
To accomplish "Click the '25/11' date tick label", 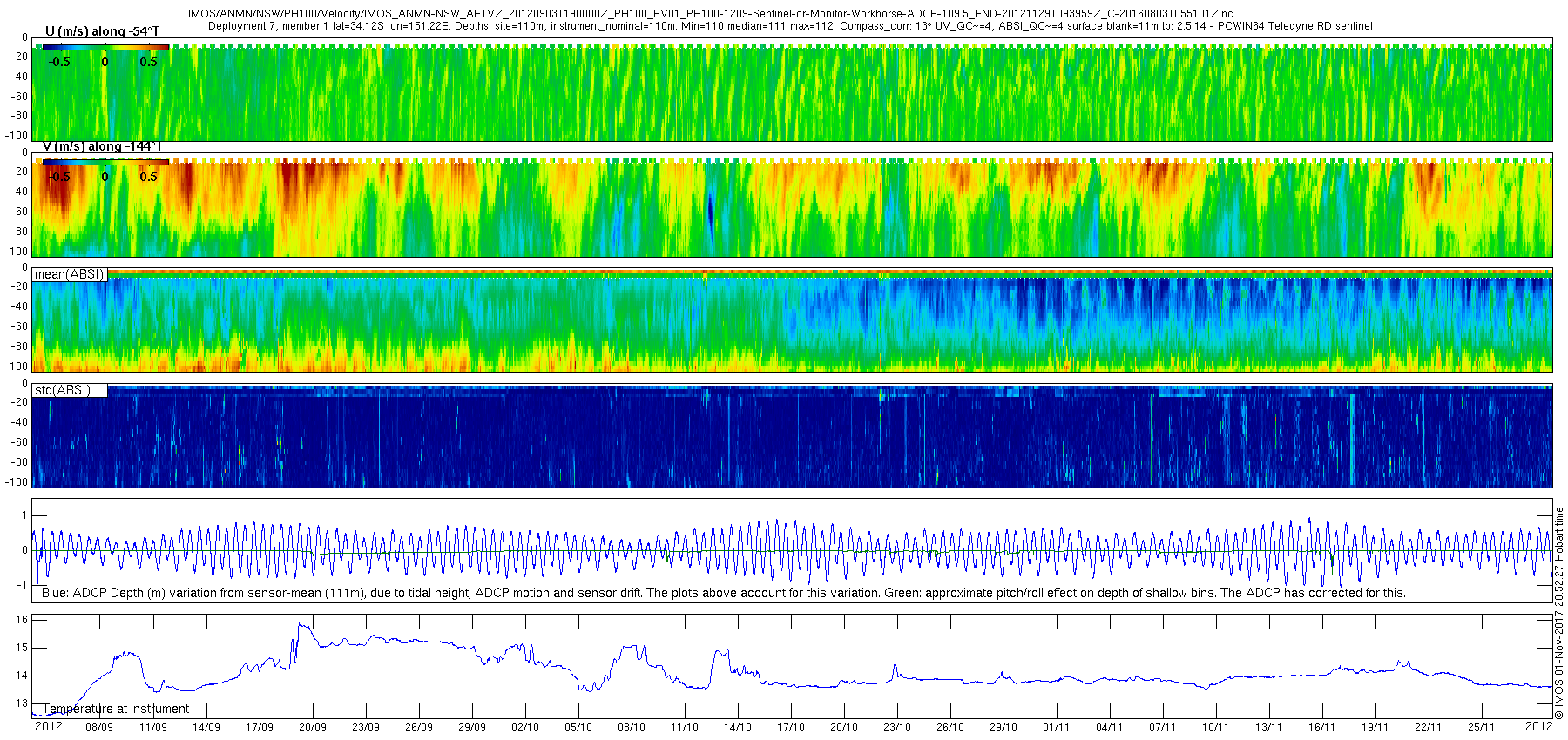I will tap(1482, 728).
